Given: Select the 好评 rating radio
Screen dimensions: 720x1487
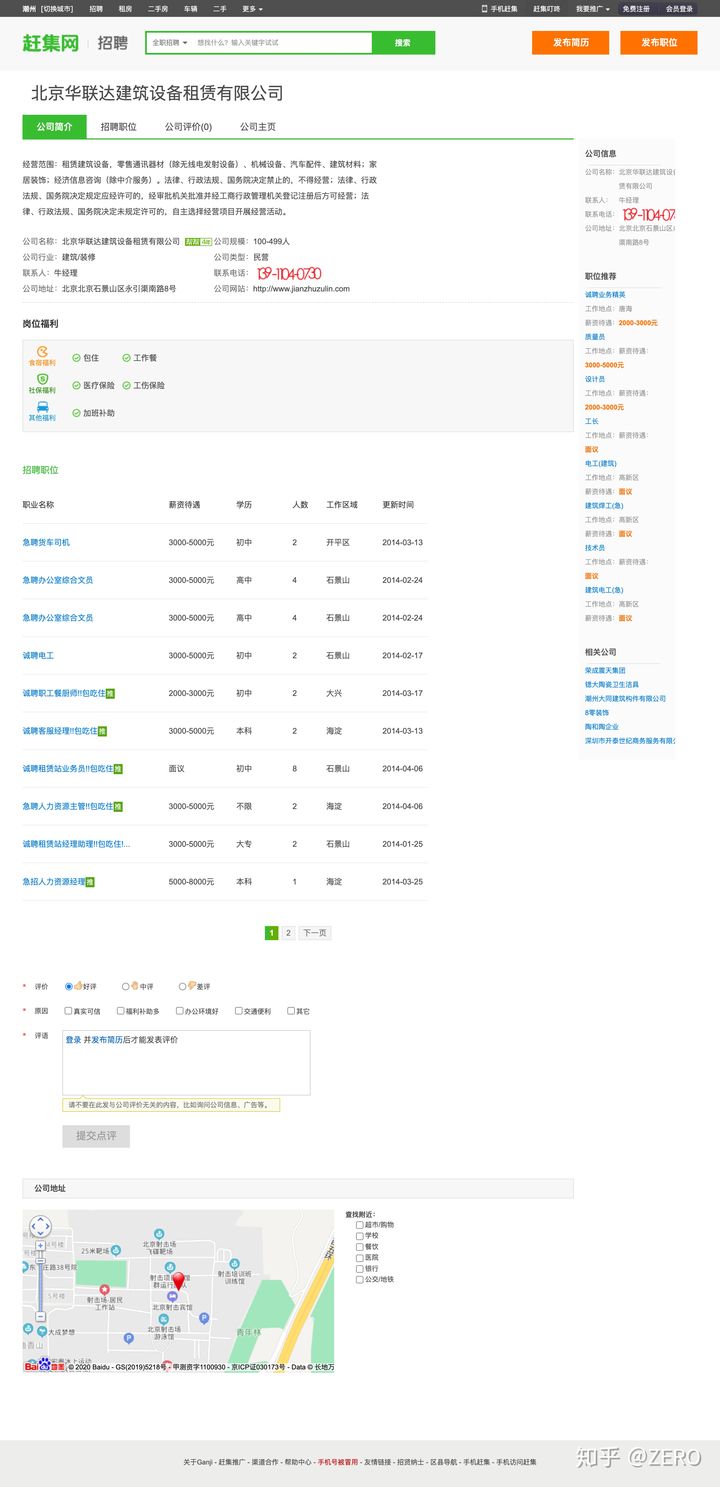Looking at the screenshot, I should pyautogui.click(x=69, y=986).
